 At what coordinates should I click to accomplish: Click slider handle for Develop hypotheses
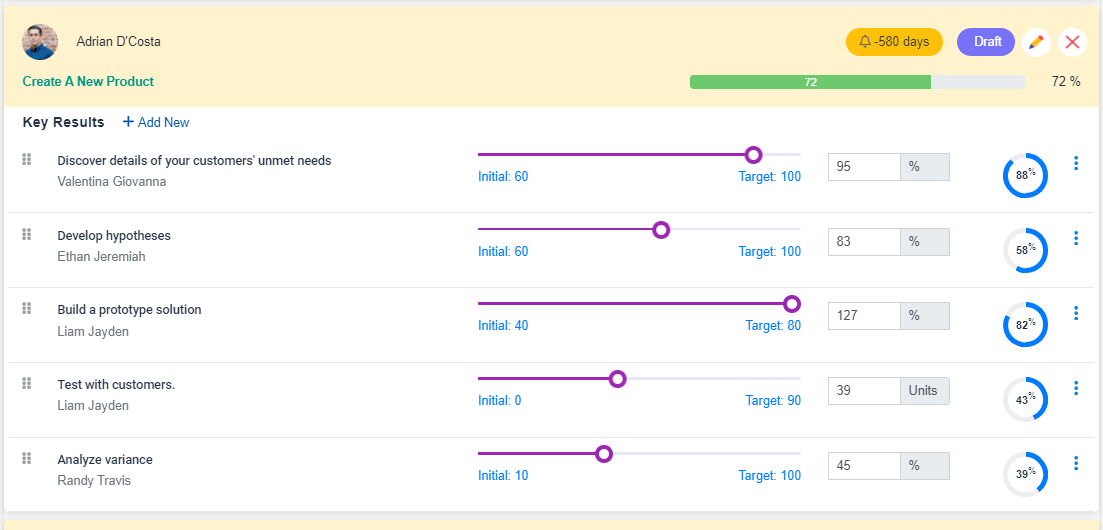661,230
